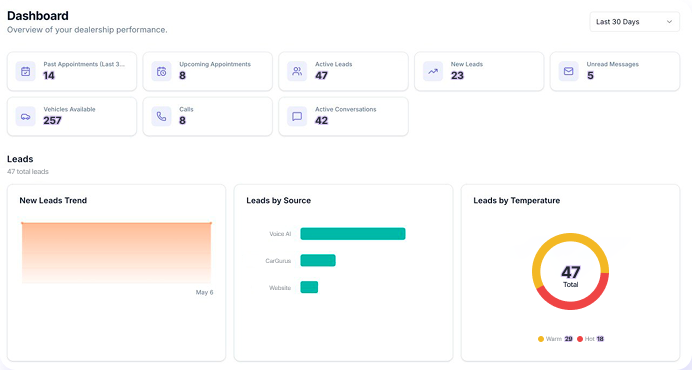The image size is (692, 370).
Task: Click the Calls card label
Action: [x=186, y=109]
